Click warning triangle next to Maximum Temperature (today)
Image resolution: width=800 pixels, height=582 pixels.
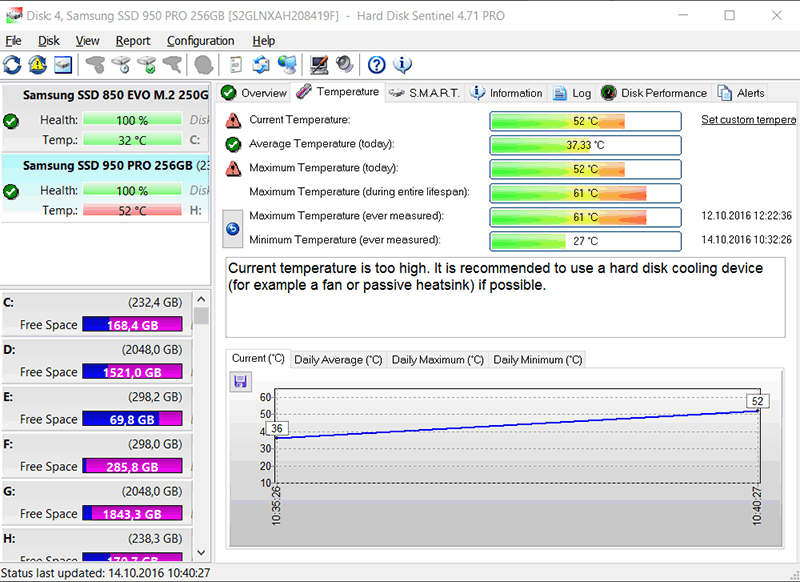tap(233, 168)
